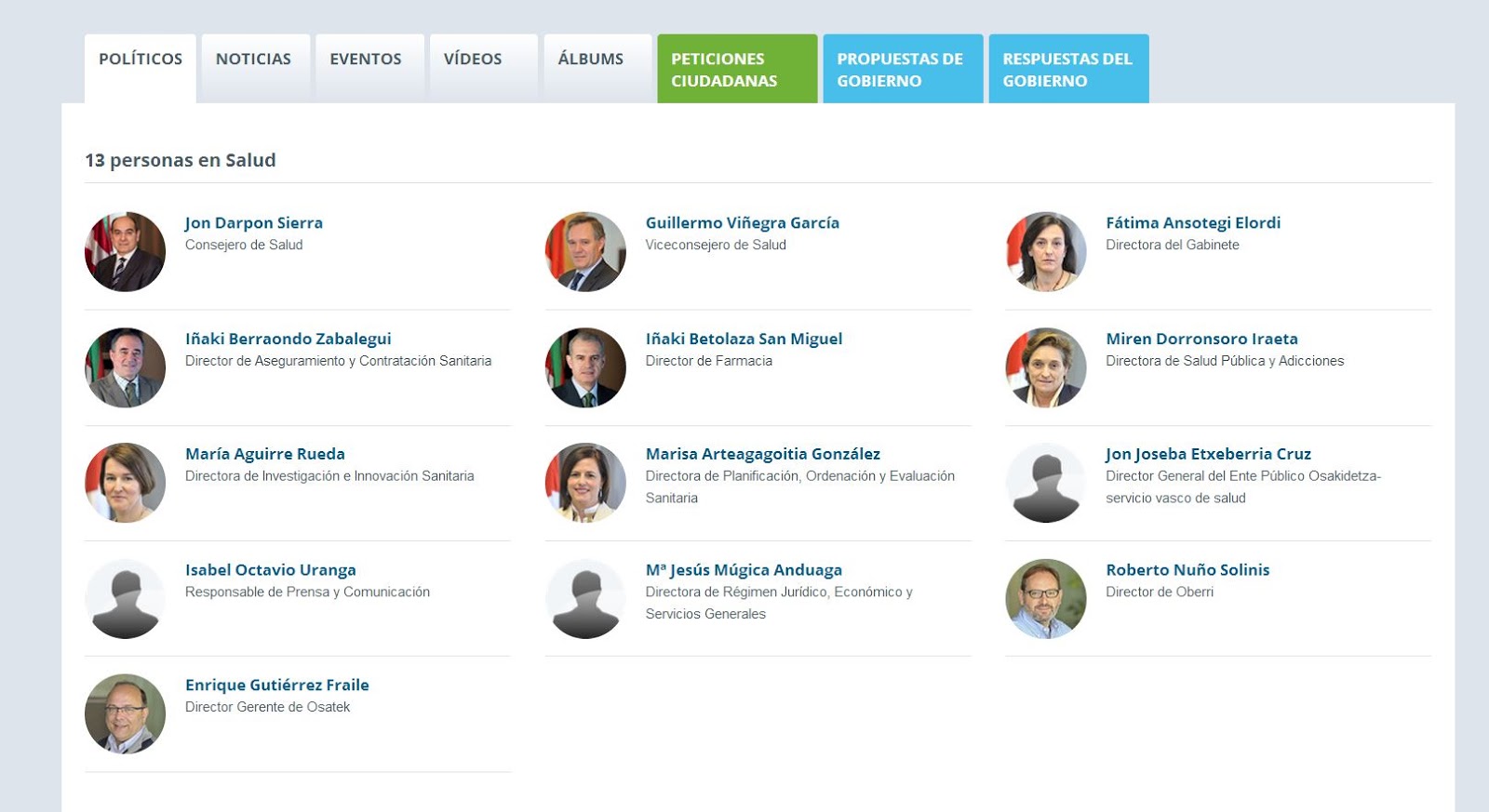Open Jon Darpon Sierra's profile link
This screenshot has height=812, width=1489.
[254, 223]
